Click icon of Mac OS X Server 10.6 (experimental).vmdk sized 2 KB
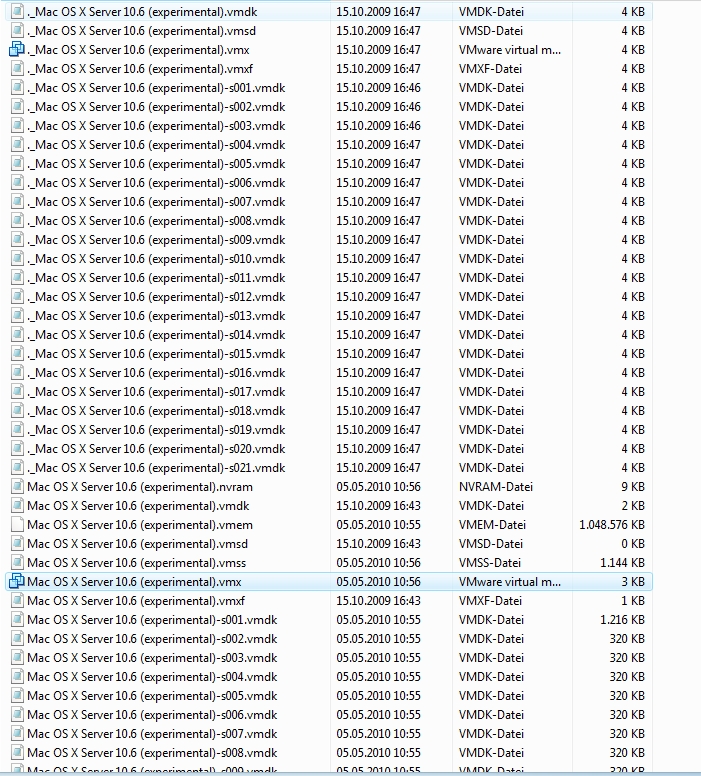Viewport: 701px width, 776px height. [x=17, y=506]
